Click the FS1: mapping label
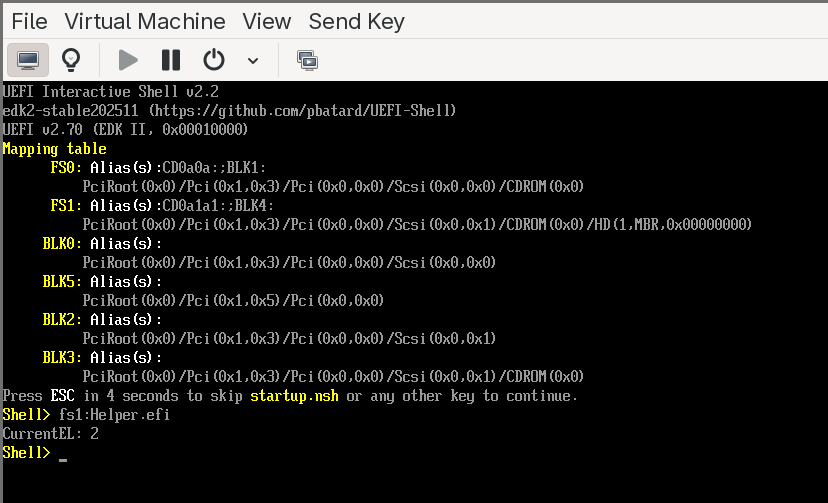This screenshot has height=503, width=828. (66, 205)
